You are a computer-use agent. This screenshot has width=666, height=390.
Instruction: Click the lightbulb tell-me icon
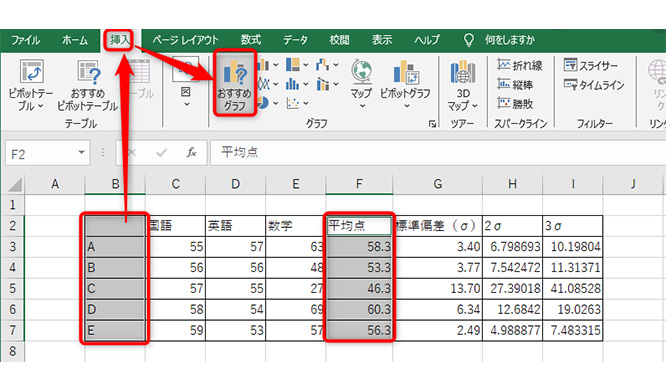pyautogui.click(x=468, y=40)
